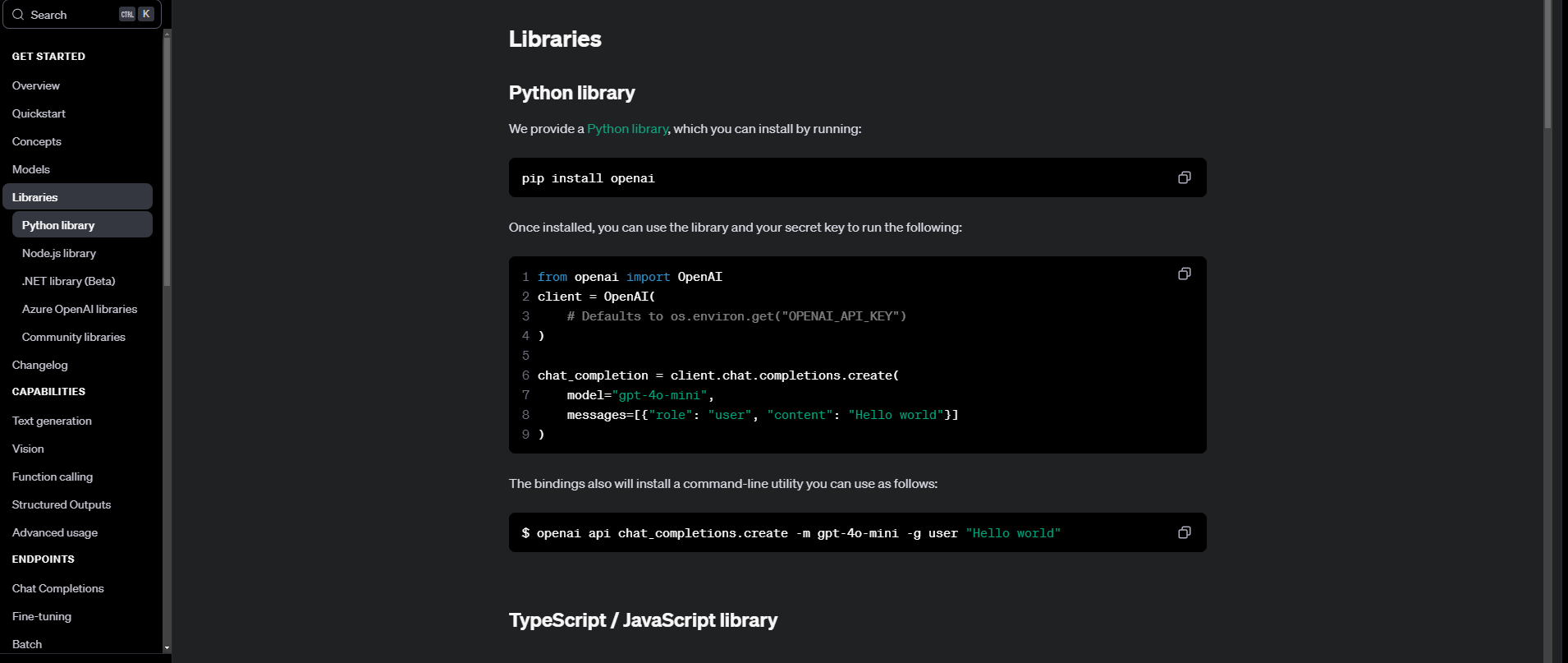Click 'Once installed, you can use the library' sentence

[735, 228]
